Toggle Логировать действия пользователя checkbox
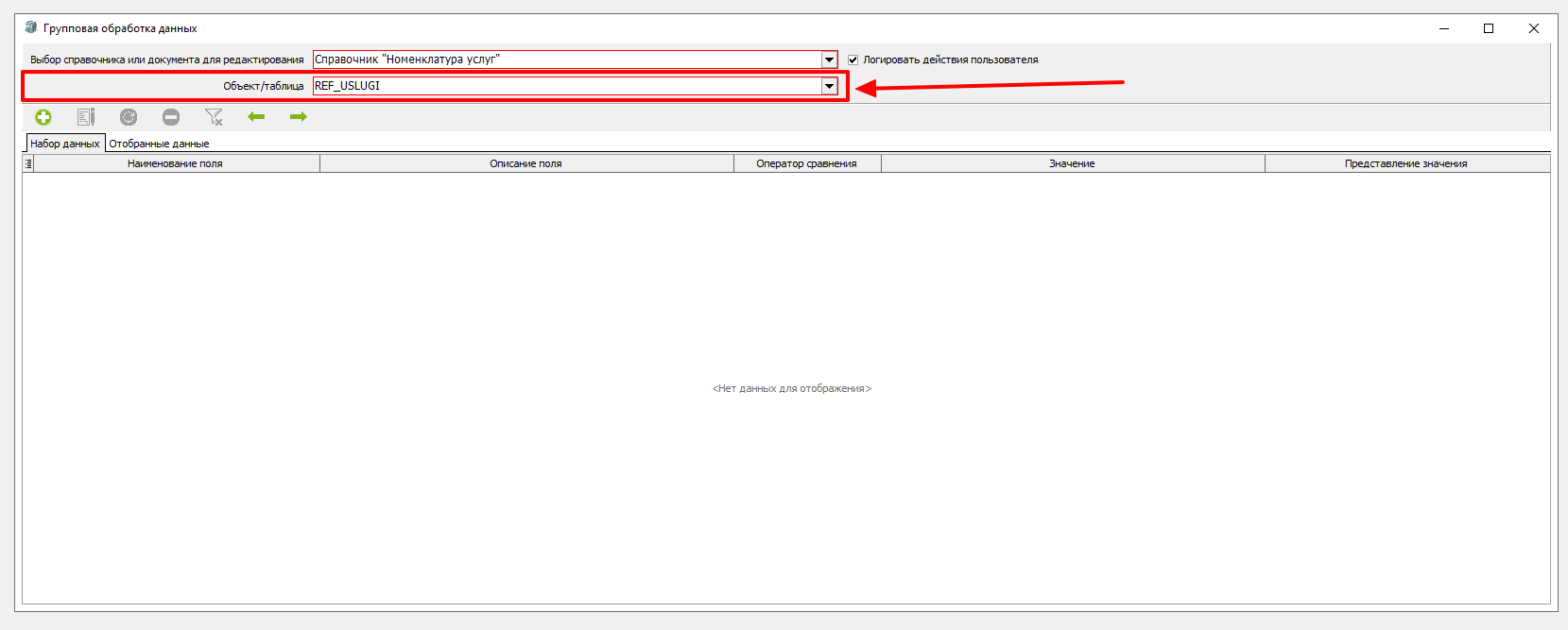The height and width of the screenshot is (630, 1568). [x=853, y=60]
